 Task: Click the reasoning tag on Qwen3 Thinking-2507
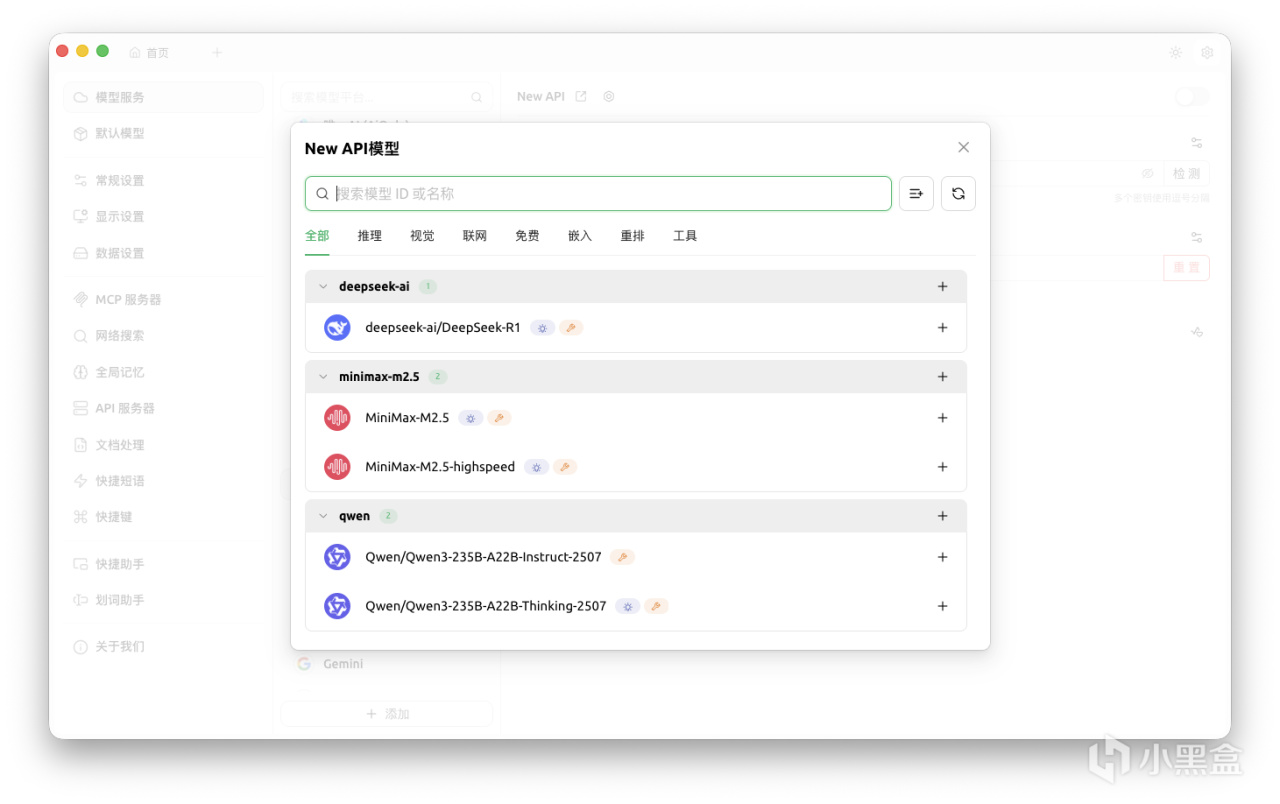pyautogui.click(x=627, y=606)
